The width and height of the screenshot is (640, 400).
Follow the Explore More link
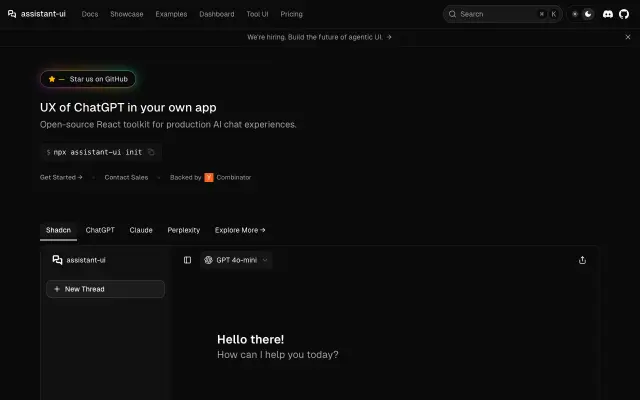pos(240,230)
